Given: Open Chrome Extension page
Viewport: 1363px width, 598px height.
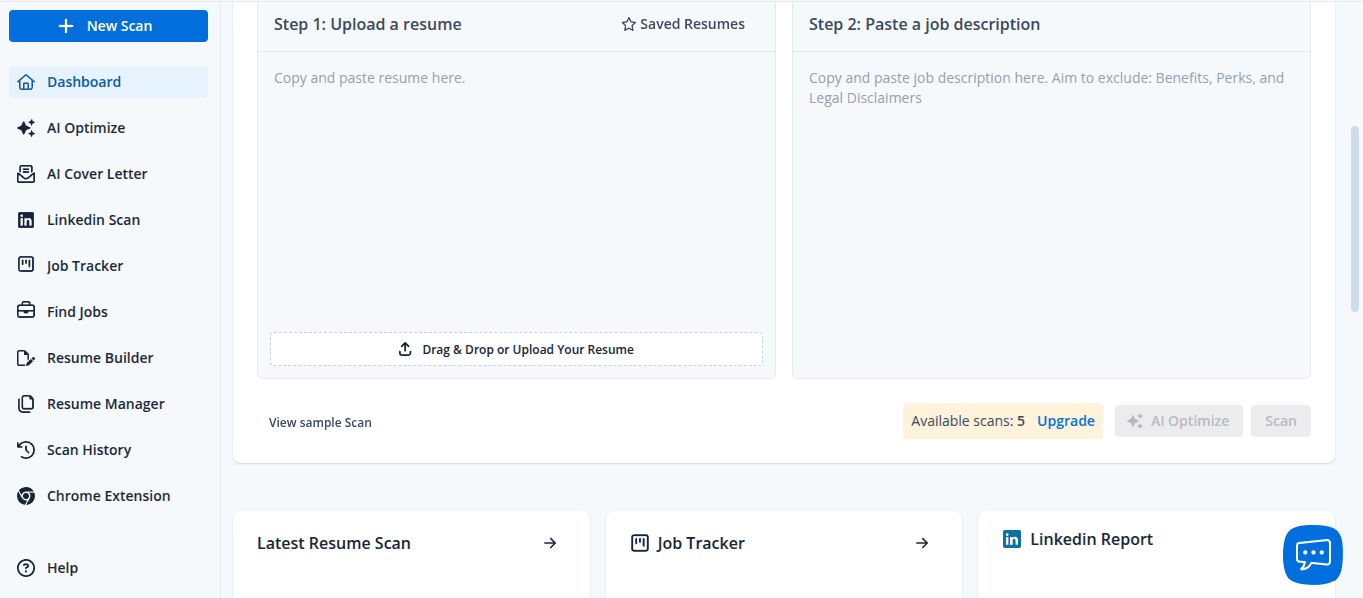Looking at the screenshot, I should (108, 496).
